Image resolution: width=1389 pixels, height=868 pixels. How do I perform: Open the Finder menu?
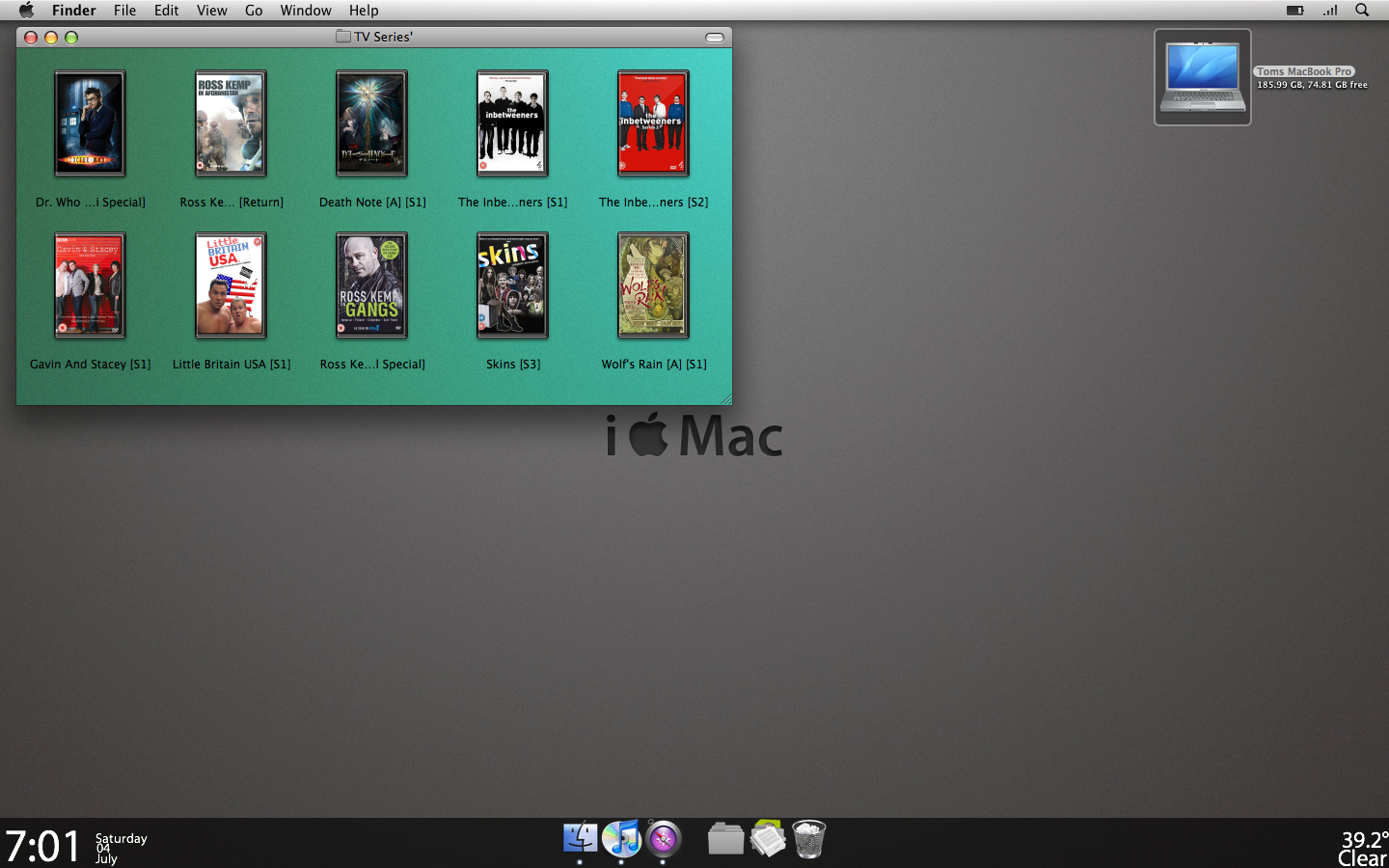(74, 10)
